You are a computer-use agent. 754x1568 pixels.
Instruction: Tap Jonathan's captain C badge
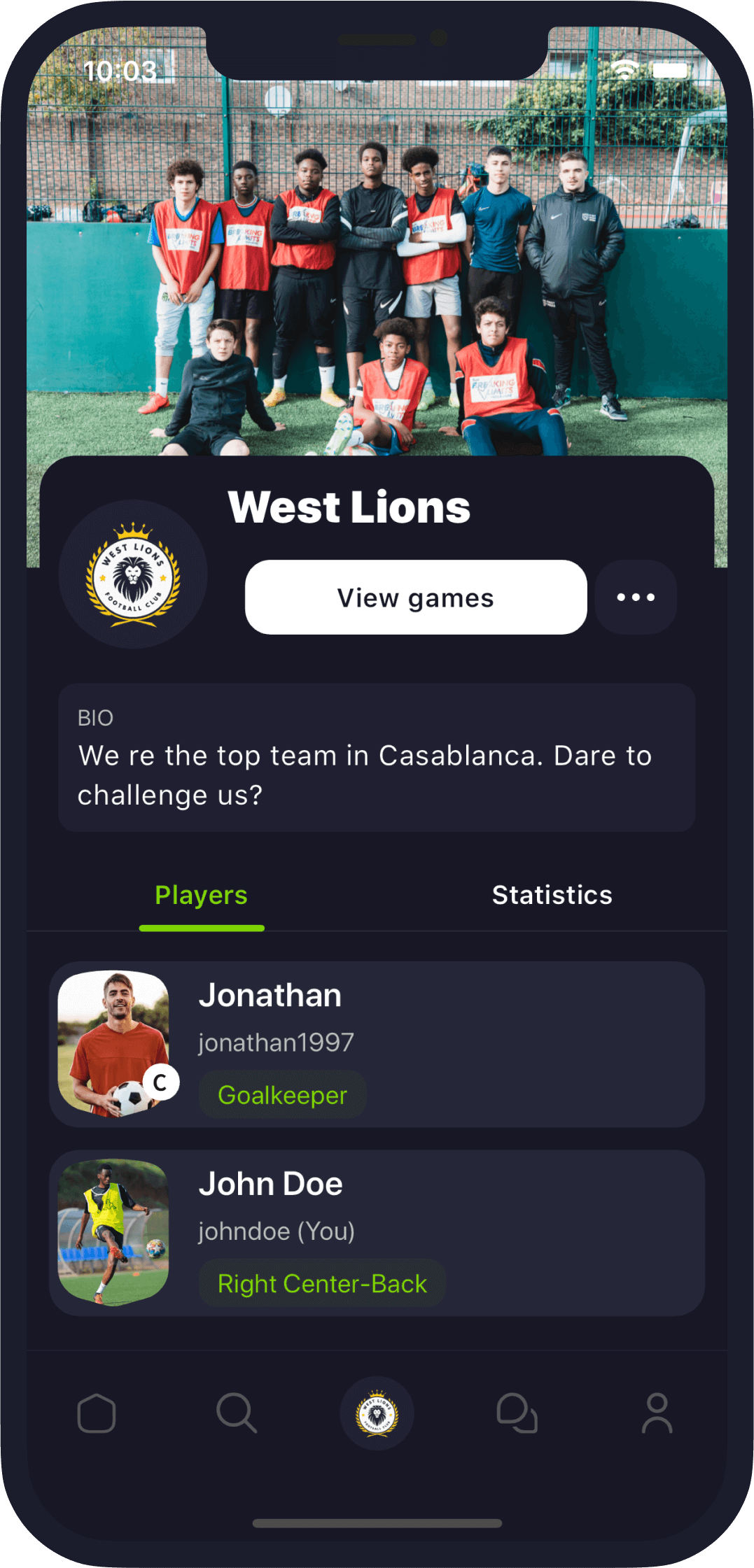pyautogui.click(x=160, y=1082)
